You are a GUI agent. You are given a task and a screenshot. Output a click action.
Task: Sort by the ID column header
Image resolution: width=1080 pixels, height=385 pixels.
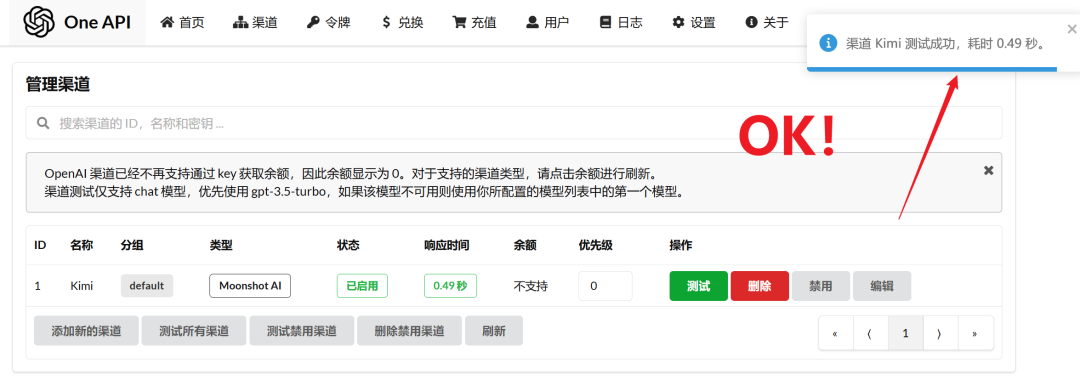point(40,245)
